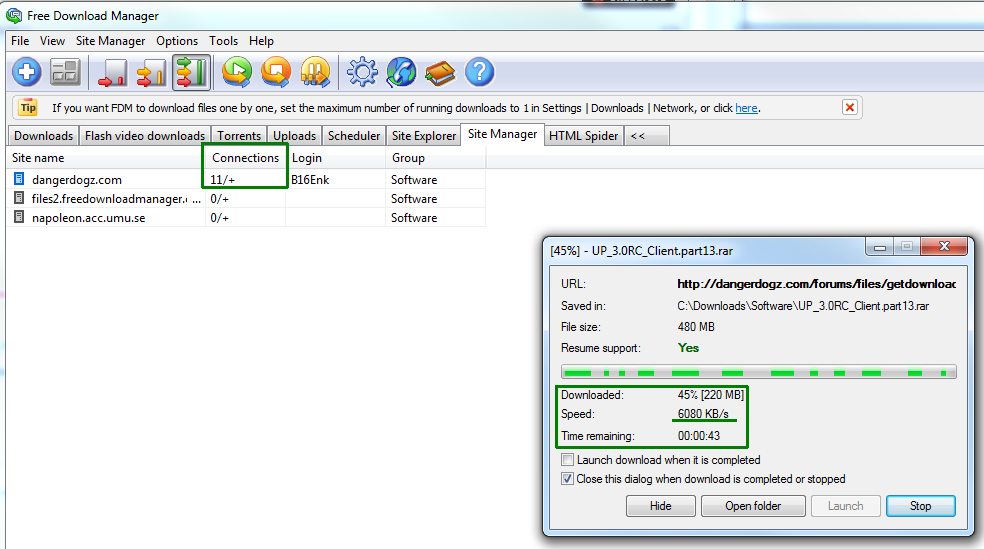Sort by Connections column header

[245, 157]
